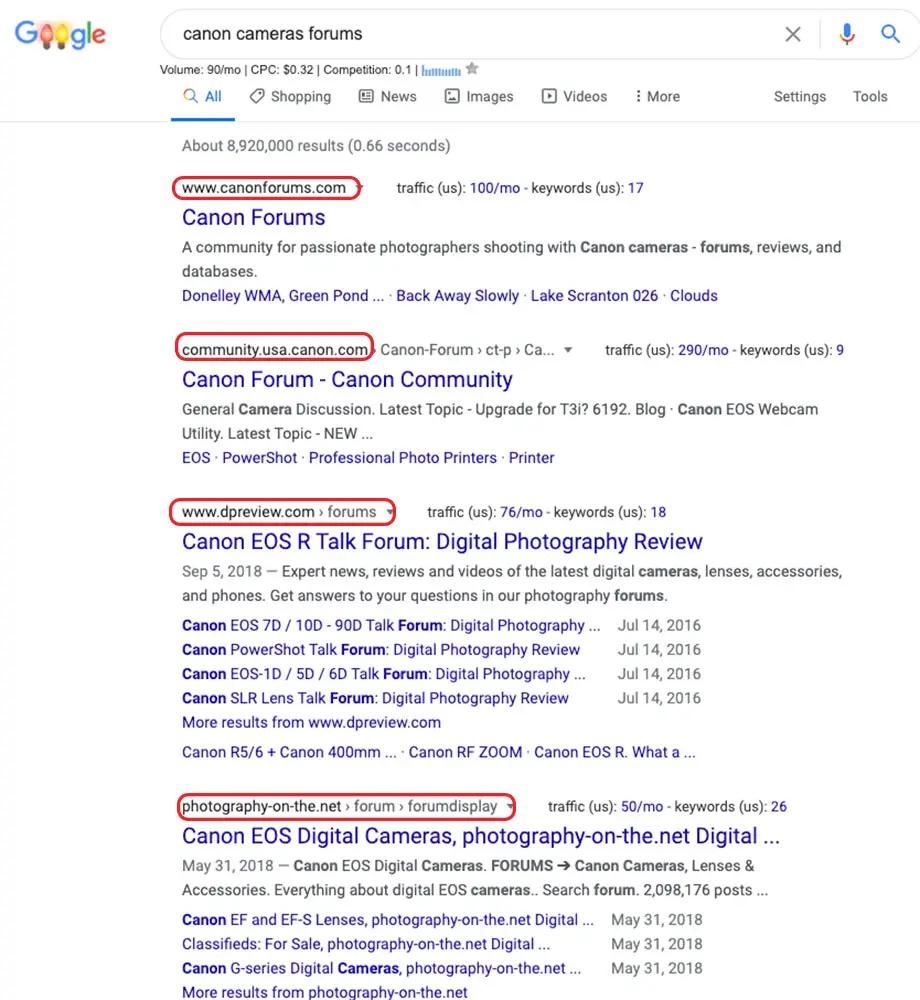
Task: Switch to the News tab
Action: 388,96
